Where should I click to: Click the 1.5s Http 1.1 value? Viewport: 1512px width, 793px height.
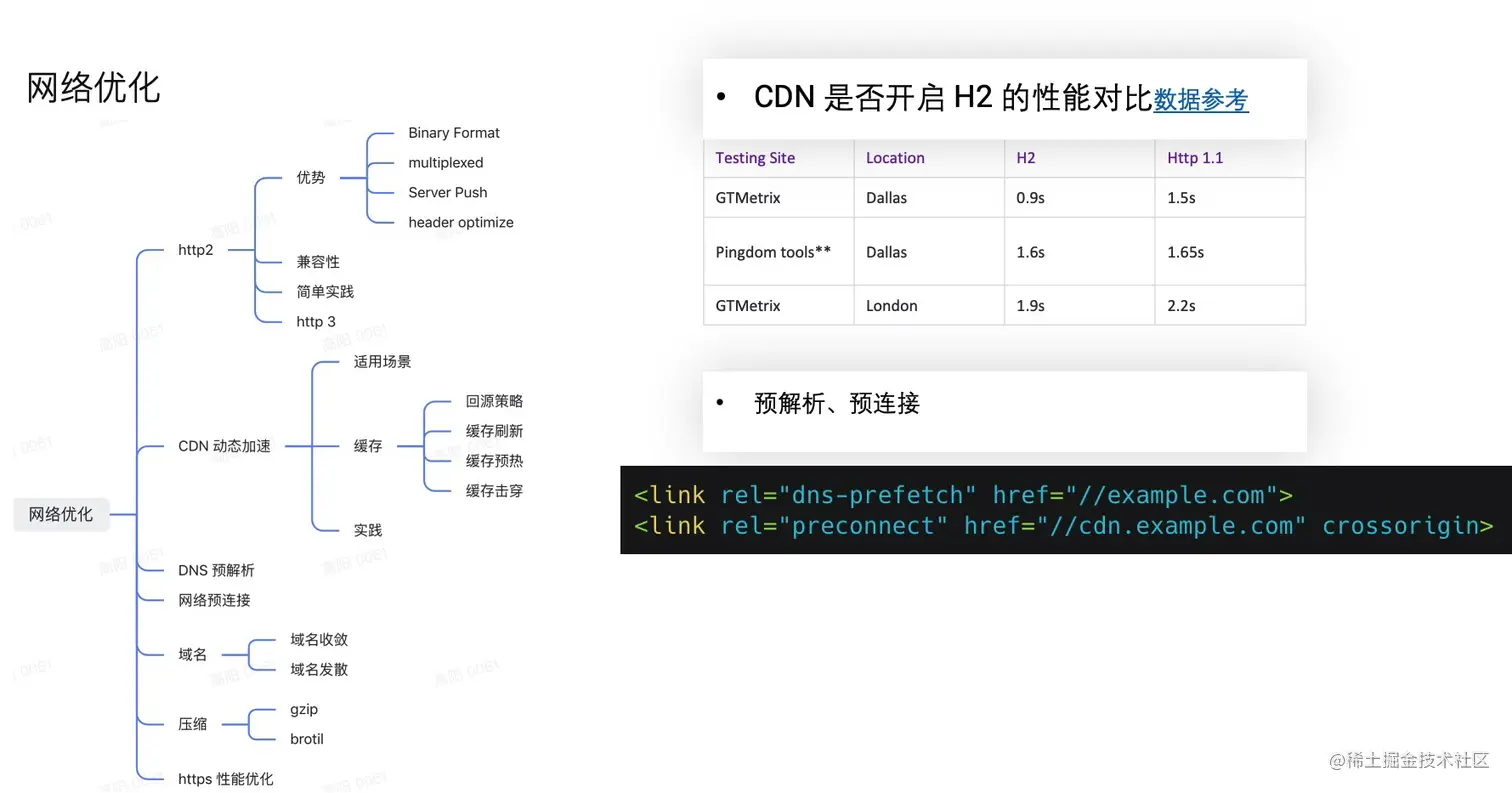point(1181,198)
